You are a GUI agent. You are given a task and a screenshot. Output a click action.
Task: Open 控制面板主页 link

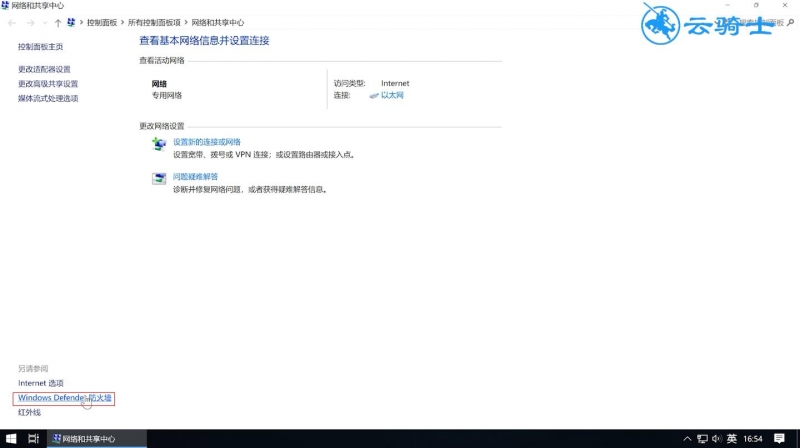40,46
